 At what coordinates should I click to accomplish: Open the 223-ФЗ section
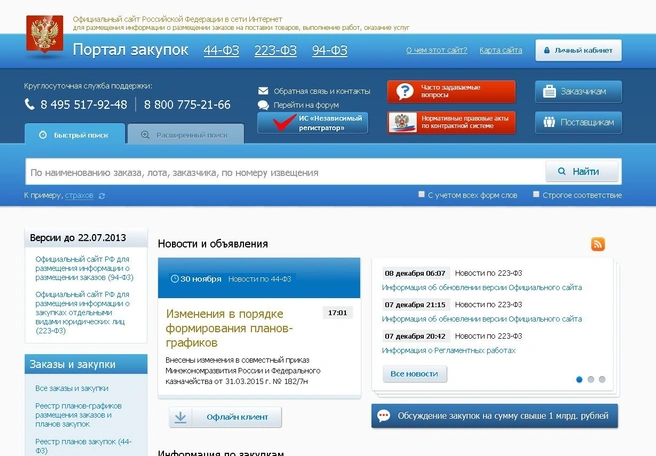(275, 50)
